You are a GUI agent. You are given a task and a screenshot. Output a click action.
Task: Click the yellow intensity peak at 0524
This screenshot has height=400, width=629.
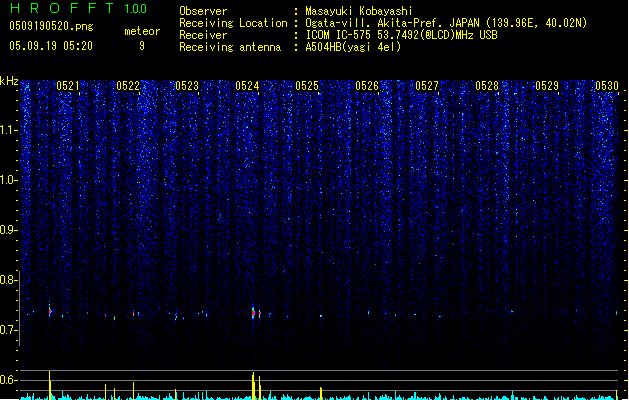(x=254, y=386)
